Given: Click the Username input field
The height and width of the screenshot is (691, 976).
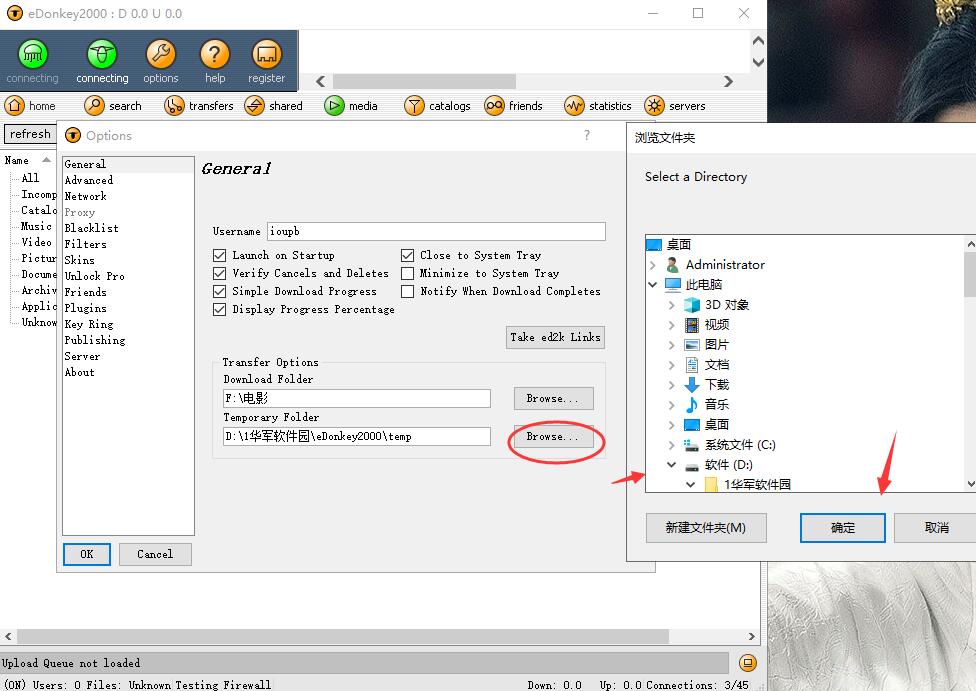Looking at the screenshot, I should click(x=436, y=232).
